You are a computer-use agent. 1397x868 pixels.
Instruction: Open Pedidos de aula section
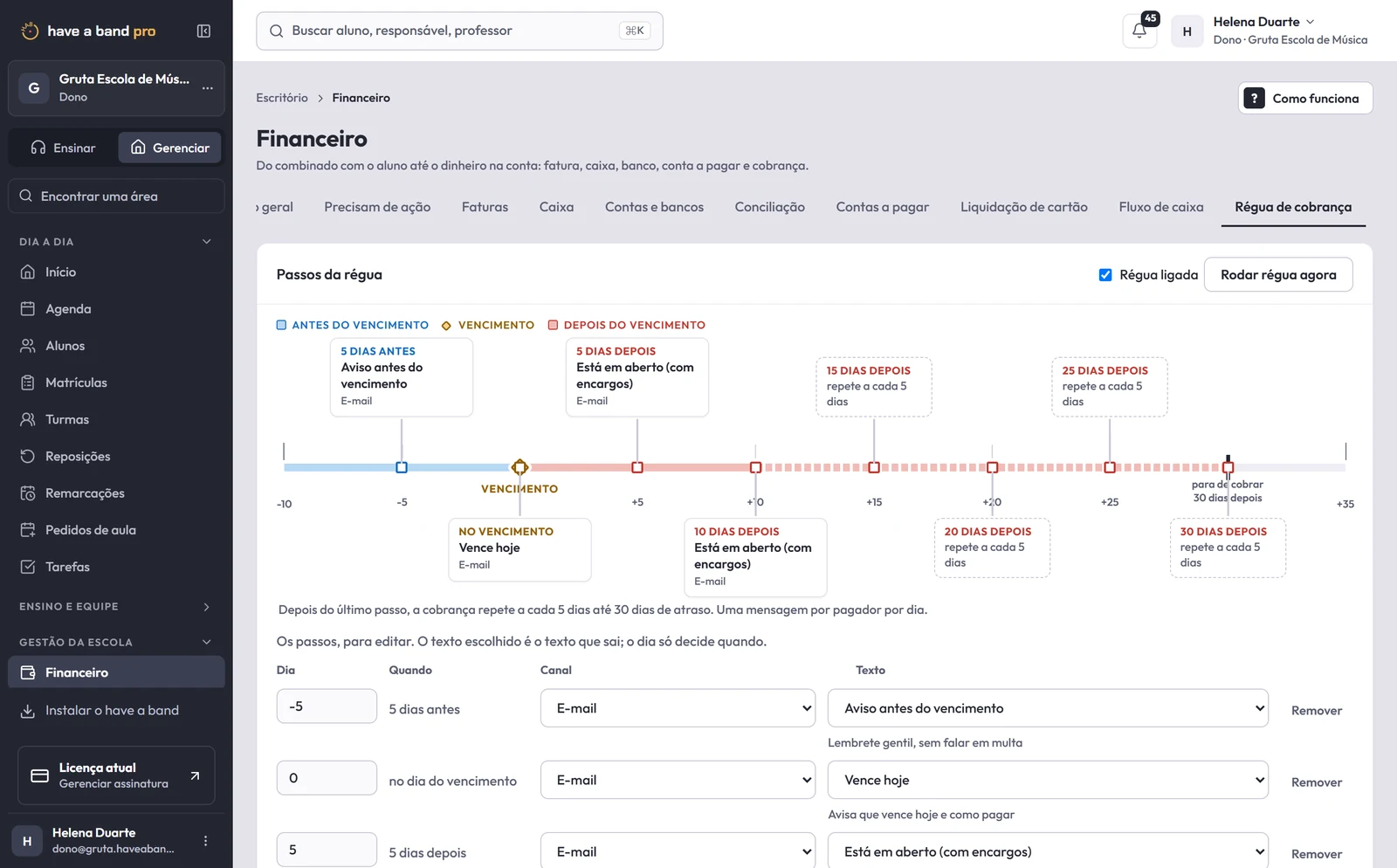point(116,530)
